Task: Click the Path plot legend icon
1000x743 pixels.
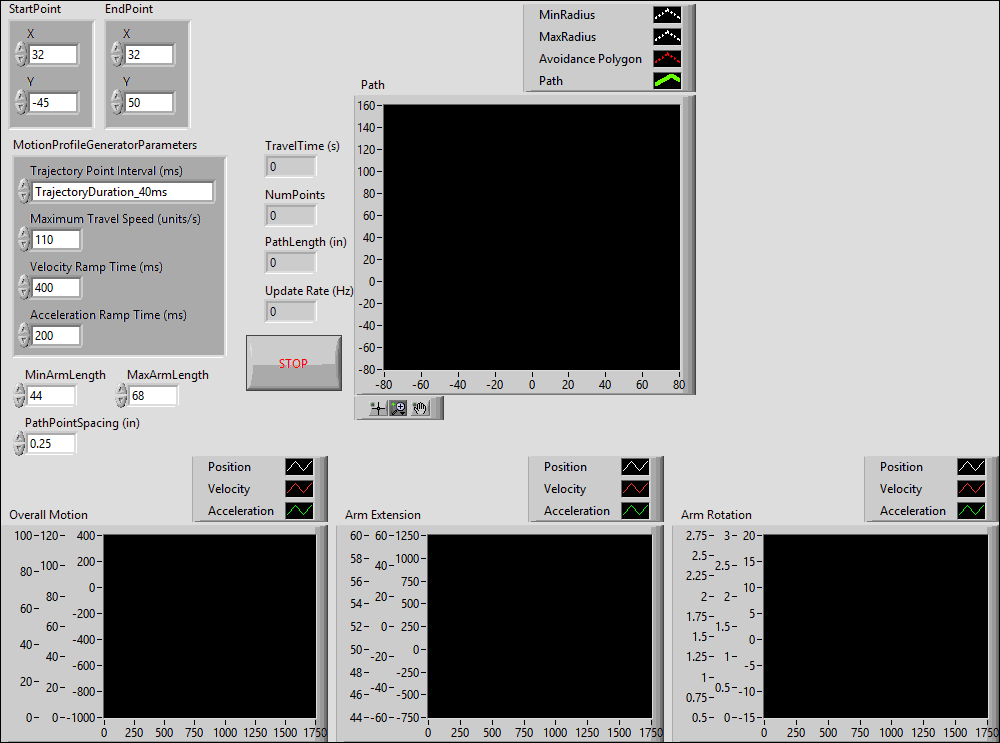Action: [666, 80]
